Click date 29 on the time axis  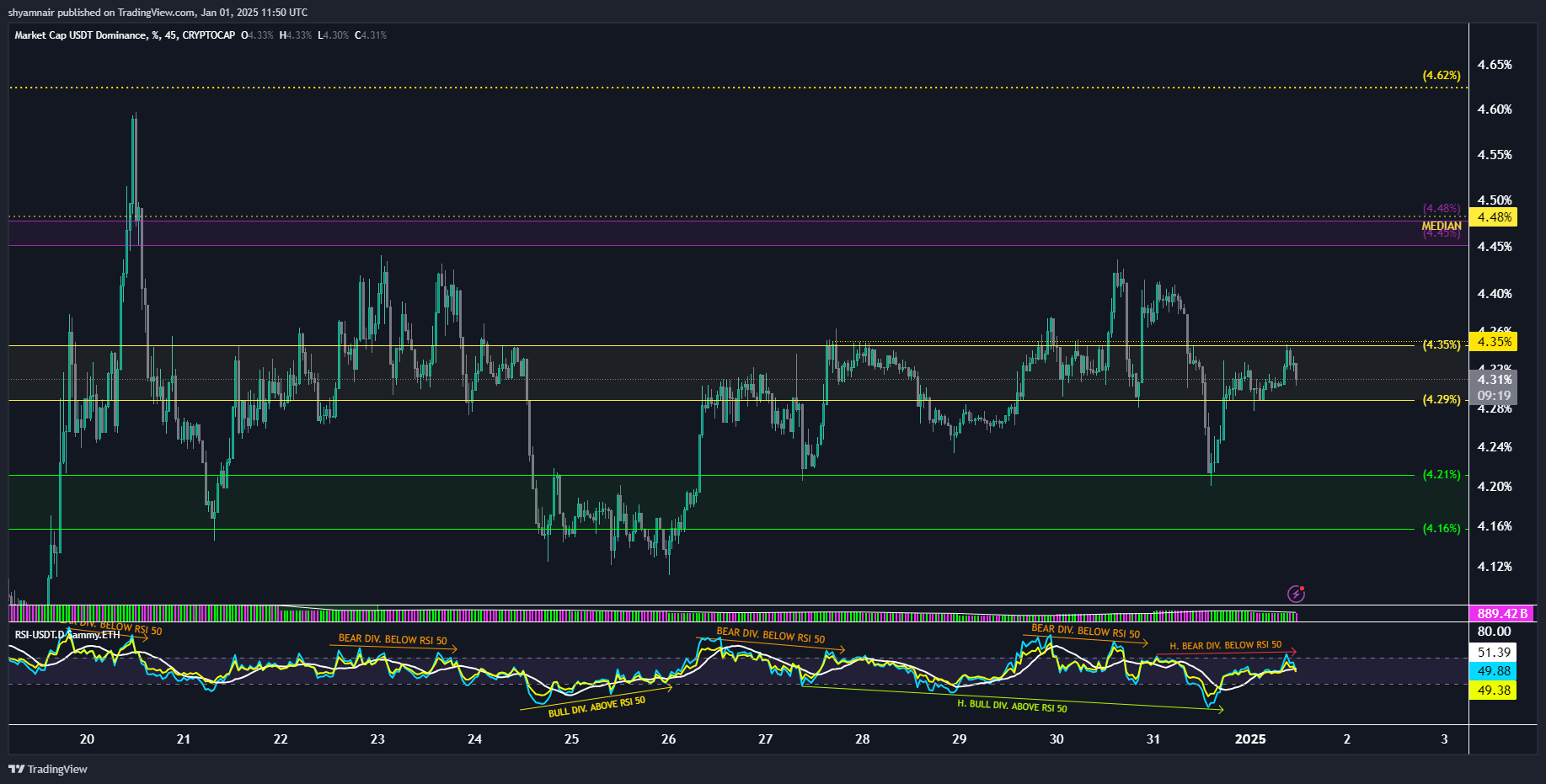point(959,739)
